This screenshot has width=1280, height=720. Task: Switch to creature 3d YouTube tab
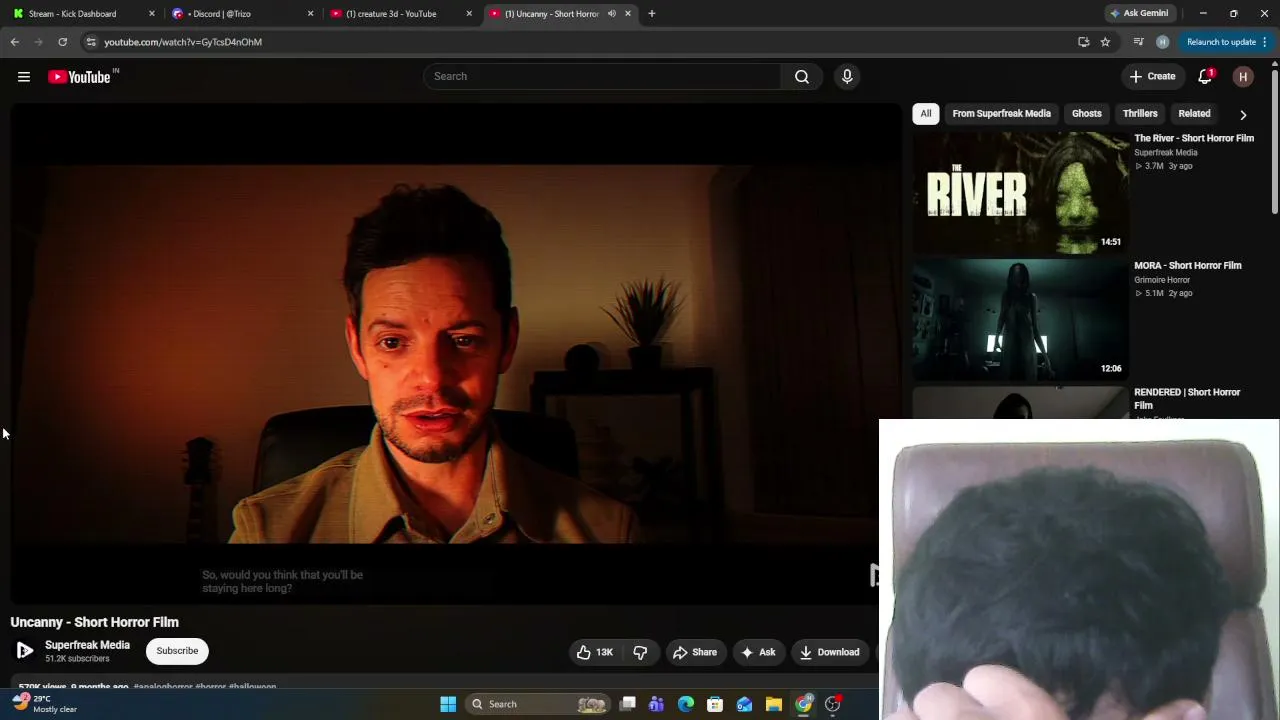point(402,14)
